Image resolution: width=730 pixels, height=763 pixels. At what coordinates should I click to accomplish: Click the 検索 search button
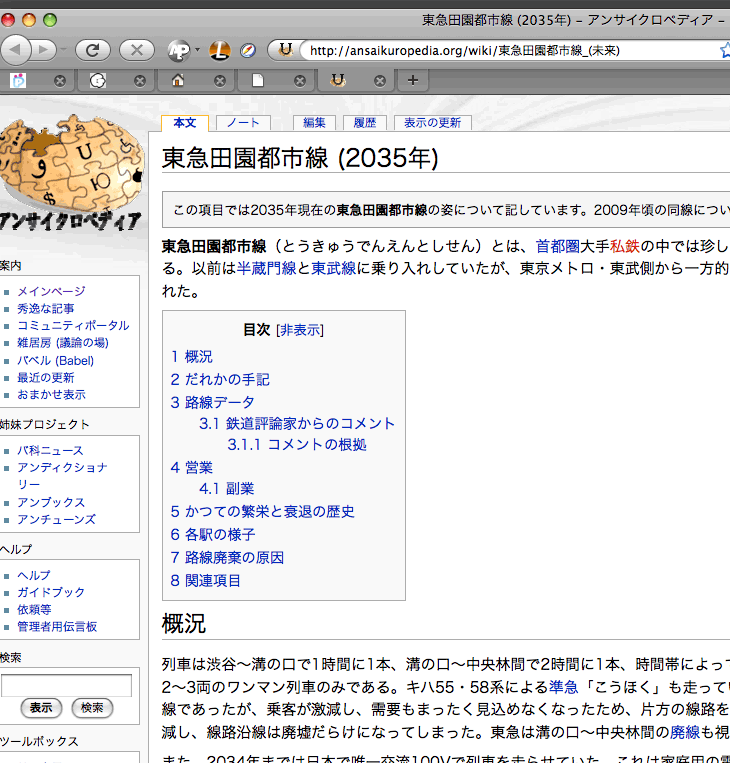[92, 708]
